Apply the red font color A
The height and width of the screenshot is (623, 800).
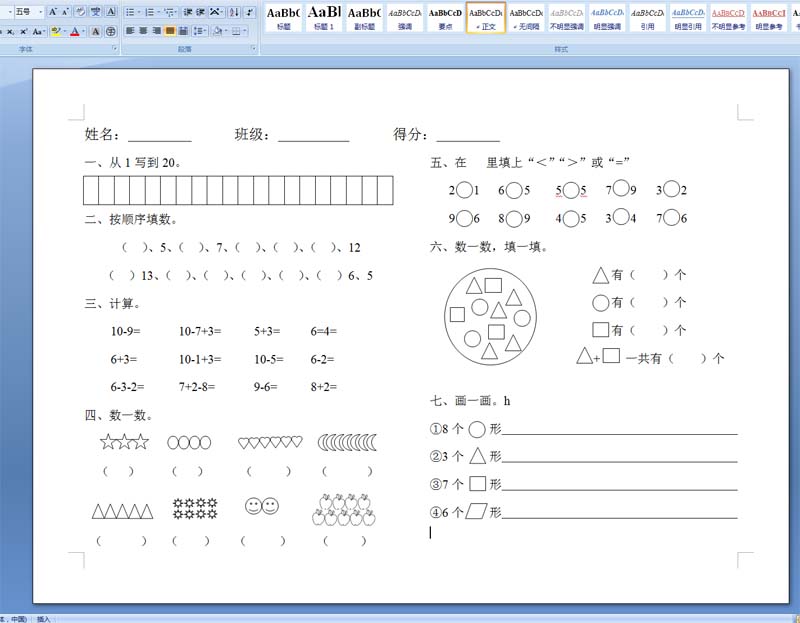75,32
